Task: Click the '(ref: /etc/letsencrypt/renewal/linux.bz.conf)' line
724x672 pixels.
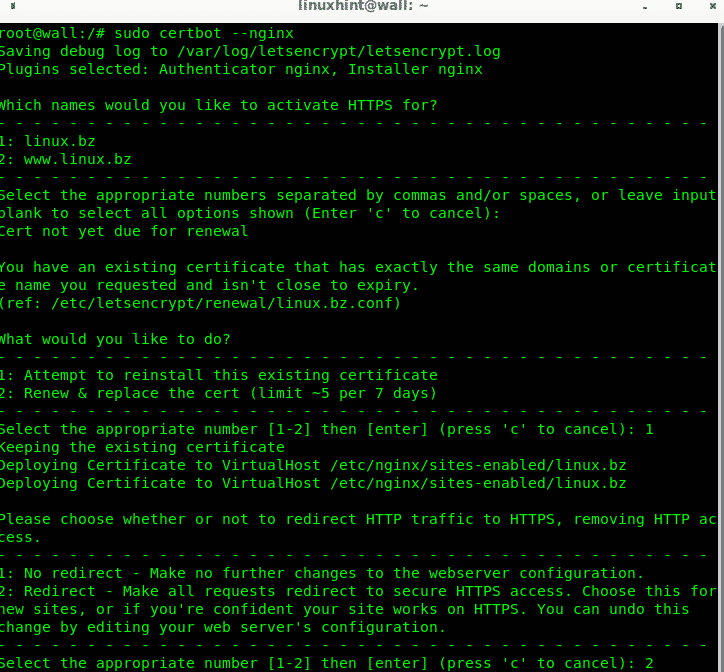Action: tap(200, 303)
